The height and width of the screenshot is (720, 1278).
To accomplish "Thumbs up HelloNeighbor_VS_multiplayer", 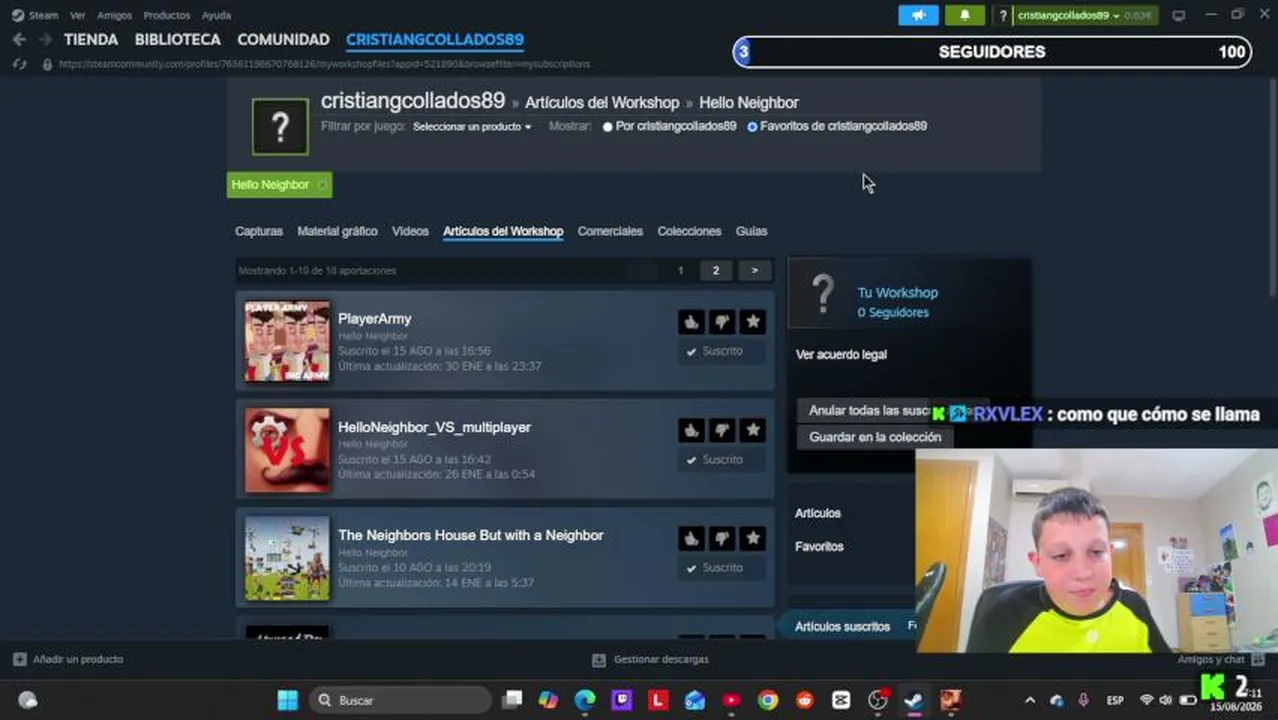I will [691, 430].
